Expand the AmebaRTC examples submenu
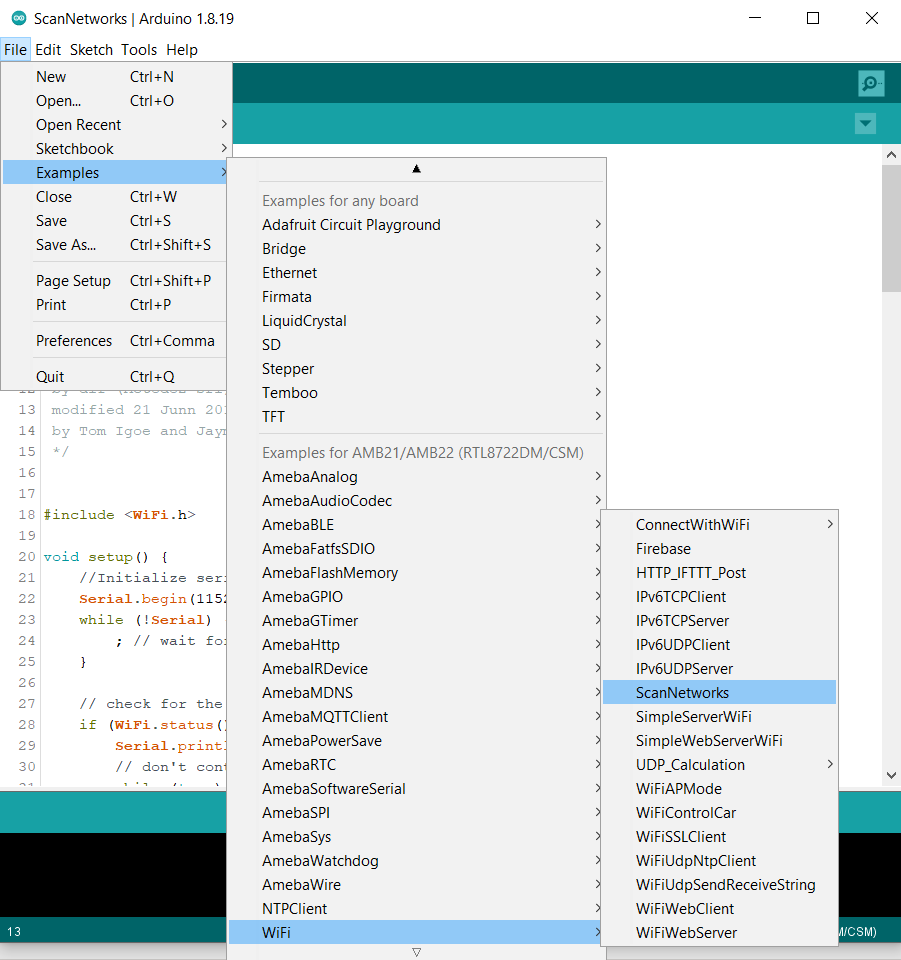This screenshot has width=901, height=960. tap(416, 765)
